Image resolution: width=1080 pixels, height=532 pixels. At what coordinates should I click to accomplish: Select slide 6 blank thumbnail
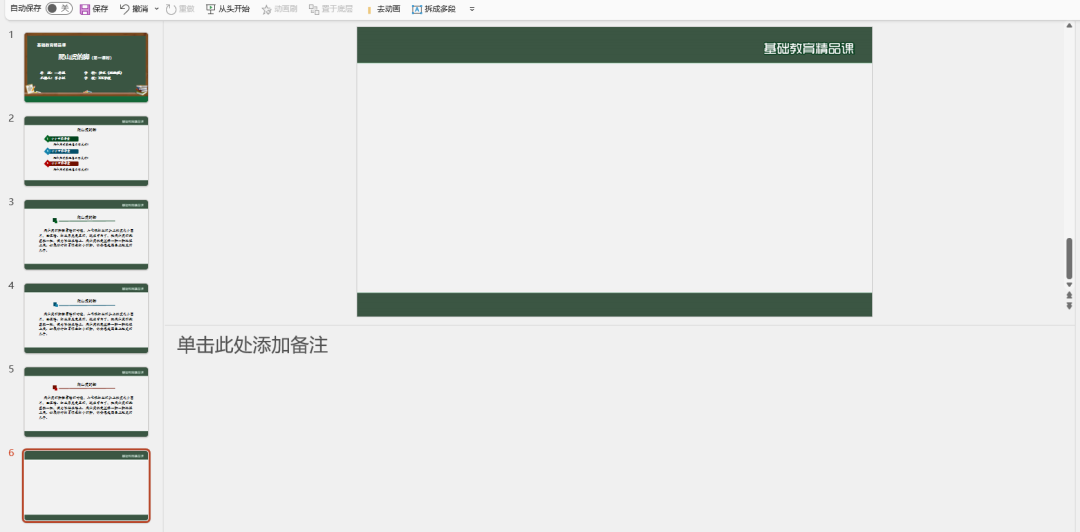click(x=86, y=486)
